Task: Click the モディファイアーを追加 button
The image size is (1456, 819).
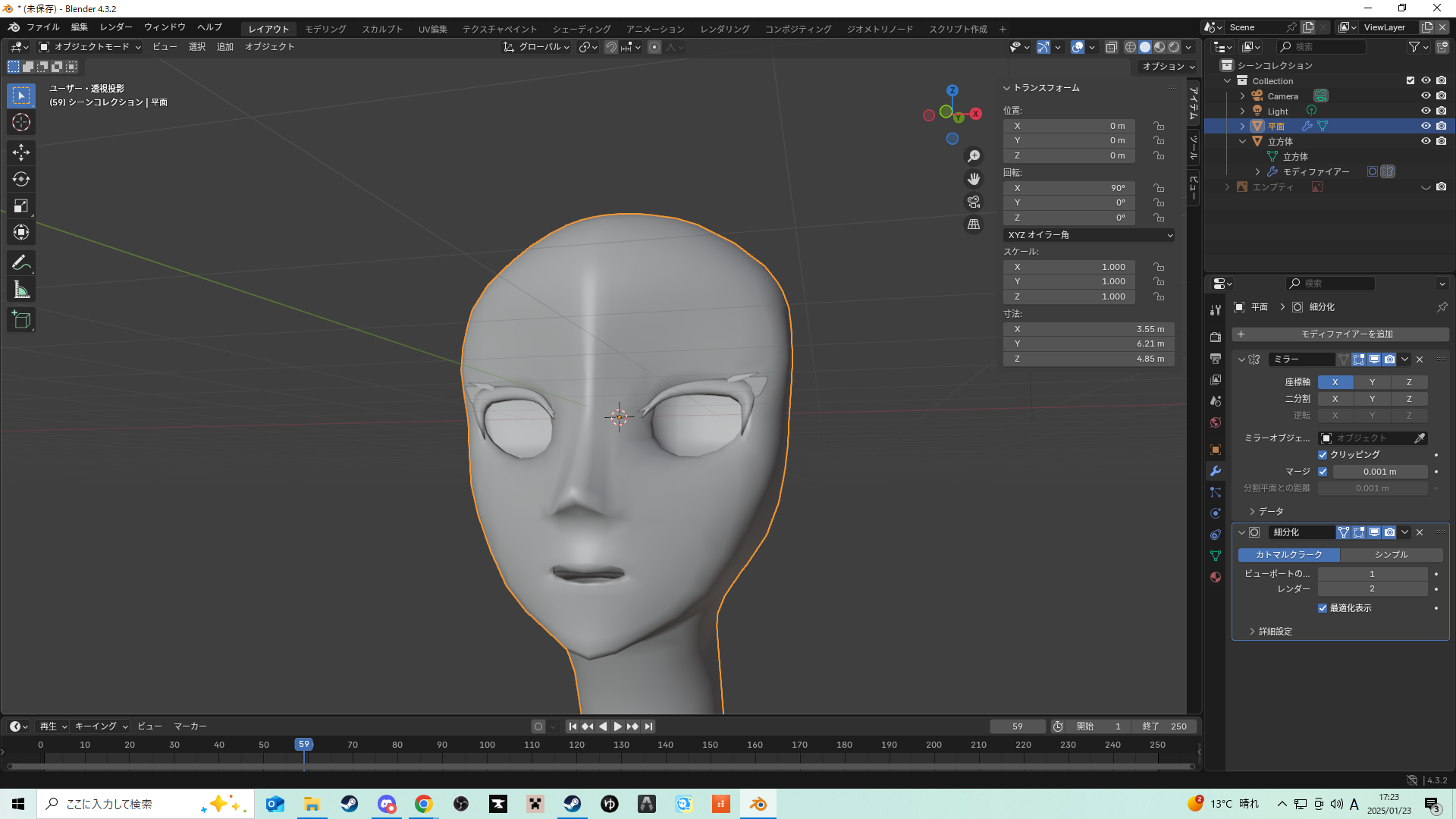Action: pyautogui.click(x=1340, y=334)
